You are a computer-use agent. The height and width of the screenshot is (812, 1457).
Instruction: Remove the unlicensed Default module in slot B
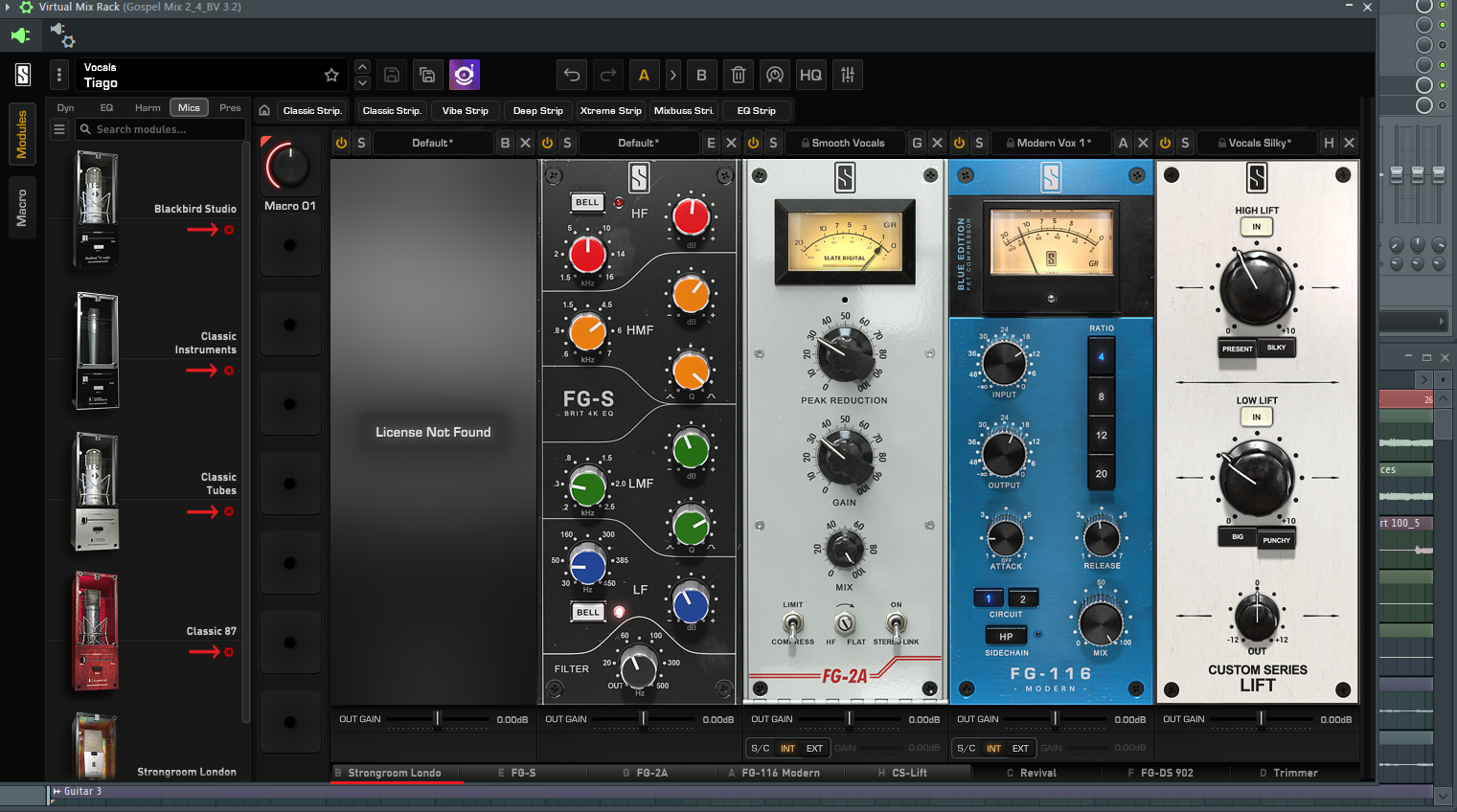point(525,143)
